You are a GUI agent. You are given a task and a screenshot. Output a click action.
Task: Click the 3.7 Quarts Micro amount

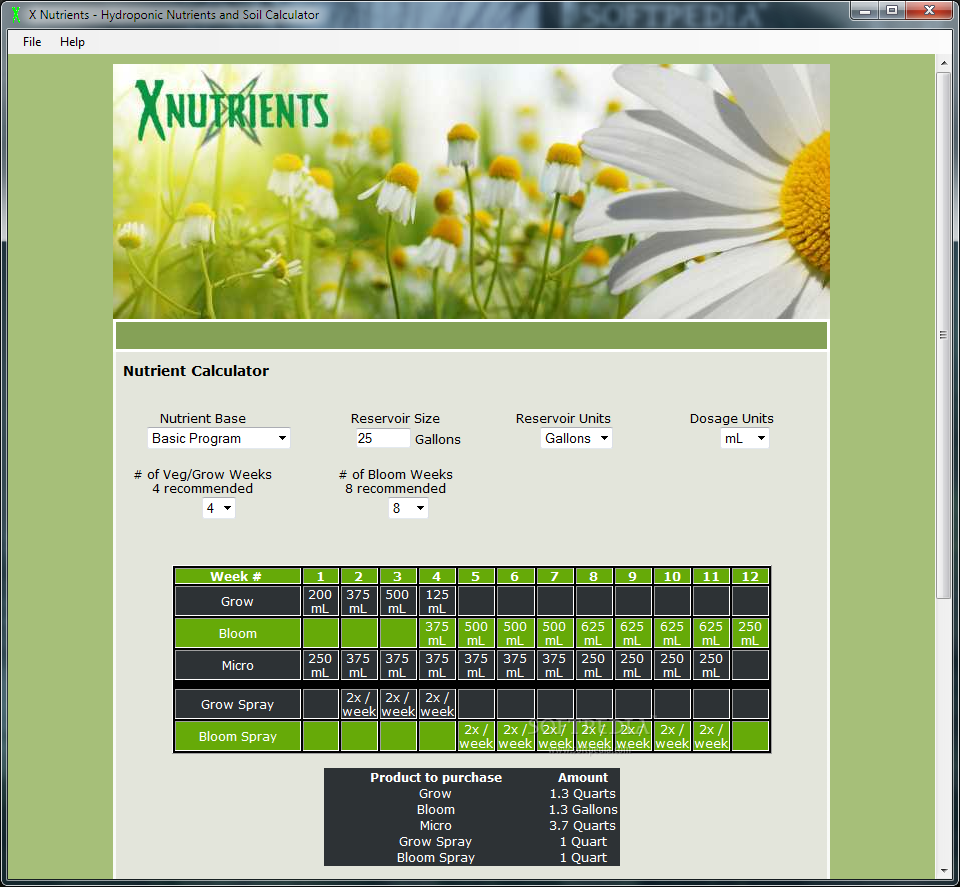[582, 826]
